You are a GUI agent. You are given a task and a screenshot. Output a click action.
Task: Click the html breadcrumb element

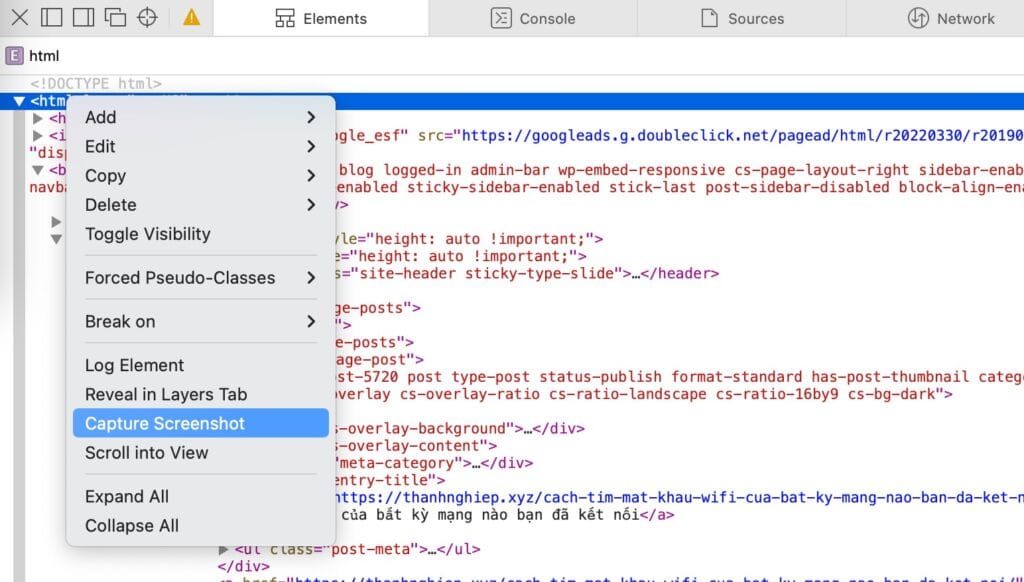click(33, 56)
